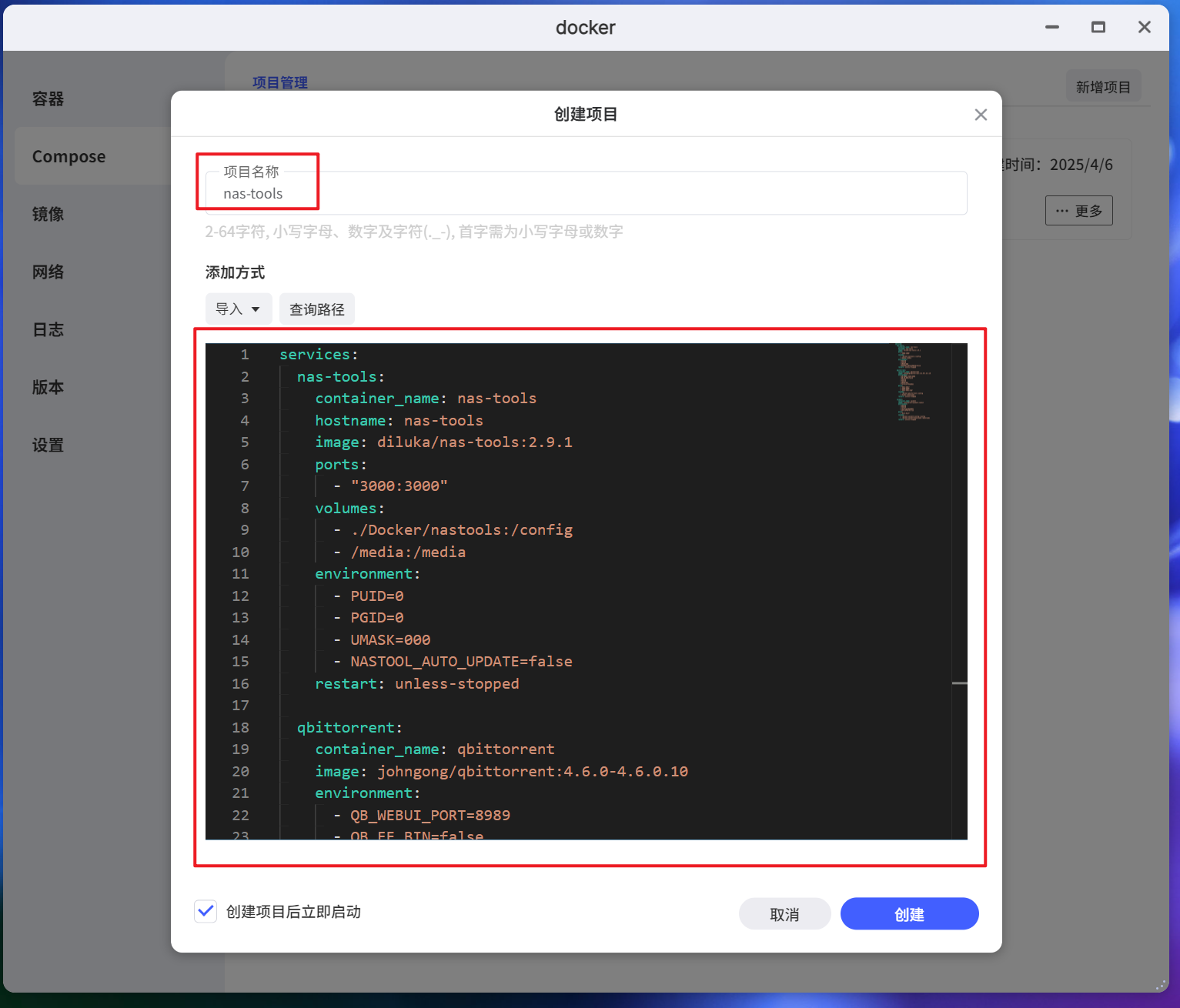Click the NASTOOL_AUTO_UPDATE=false line
Image resolution: width=1180 pixels, height=1008 pixels.
tap(453, 662)
